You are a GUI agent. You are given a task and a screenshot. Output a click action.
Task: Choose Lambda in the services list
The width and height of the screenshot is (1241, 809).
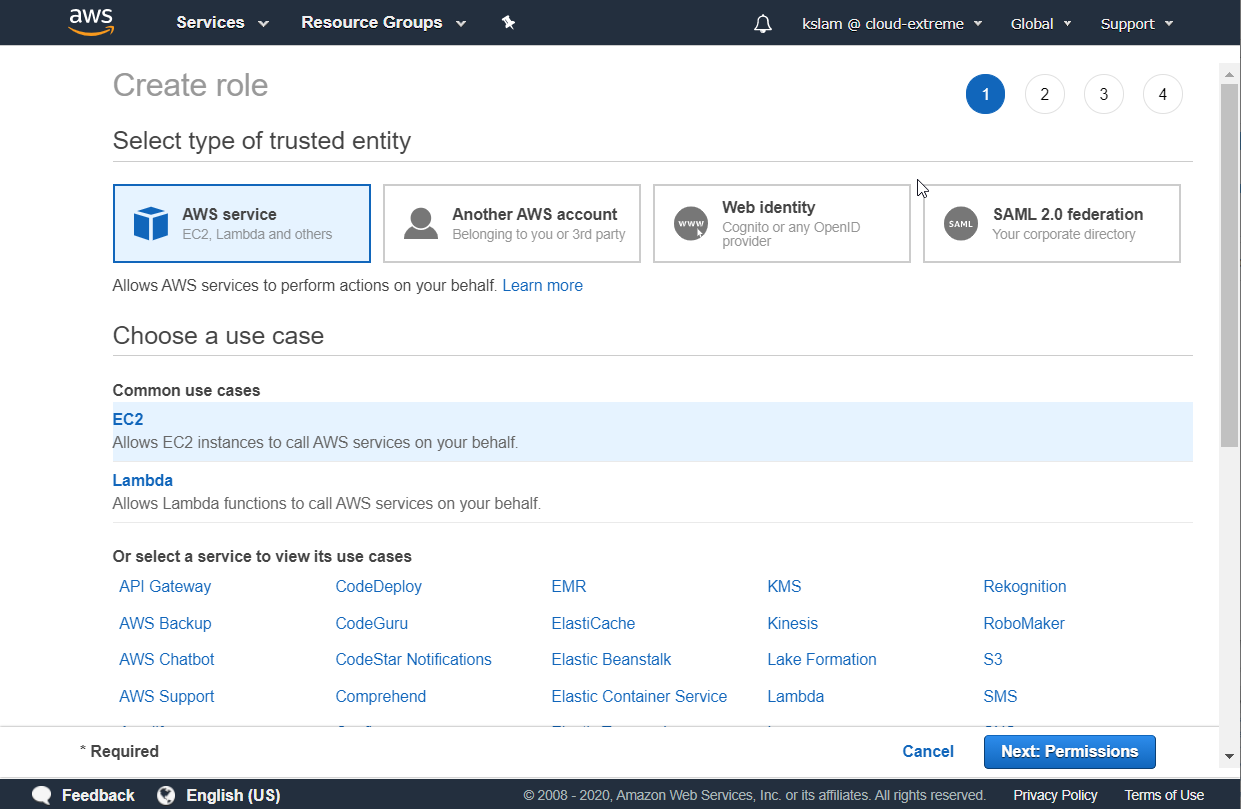click(795, 696)
